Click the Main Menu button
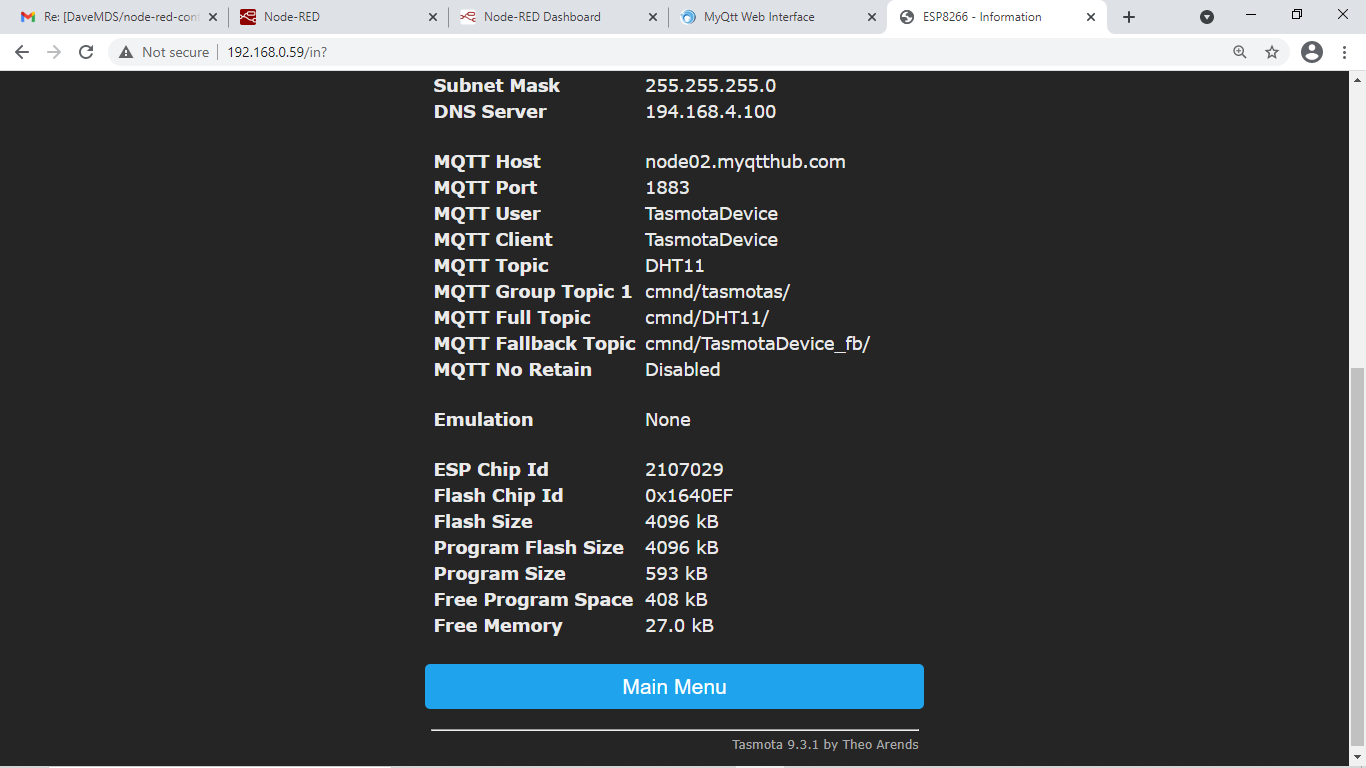 [x=674, y=687]
